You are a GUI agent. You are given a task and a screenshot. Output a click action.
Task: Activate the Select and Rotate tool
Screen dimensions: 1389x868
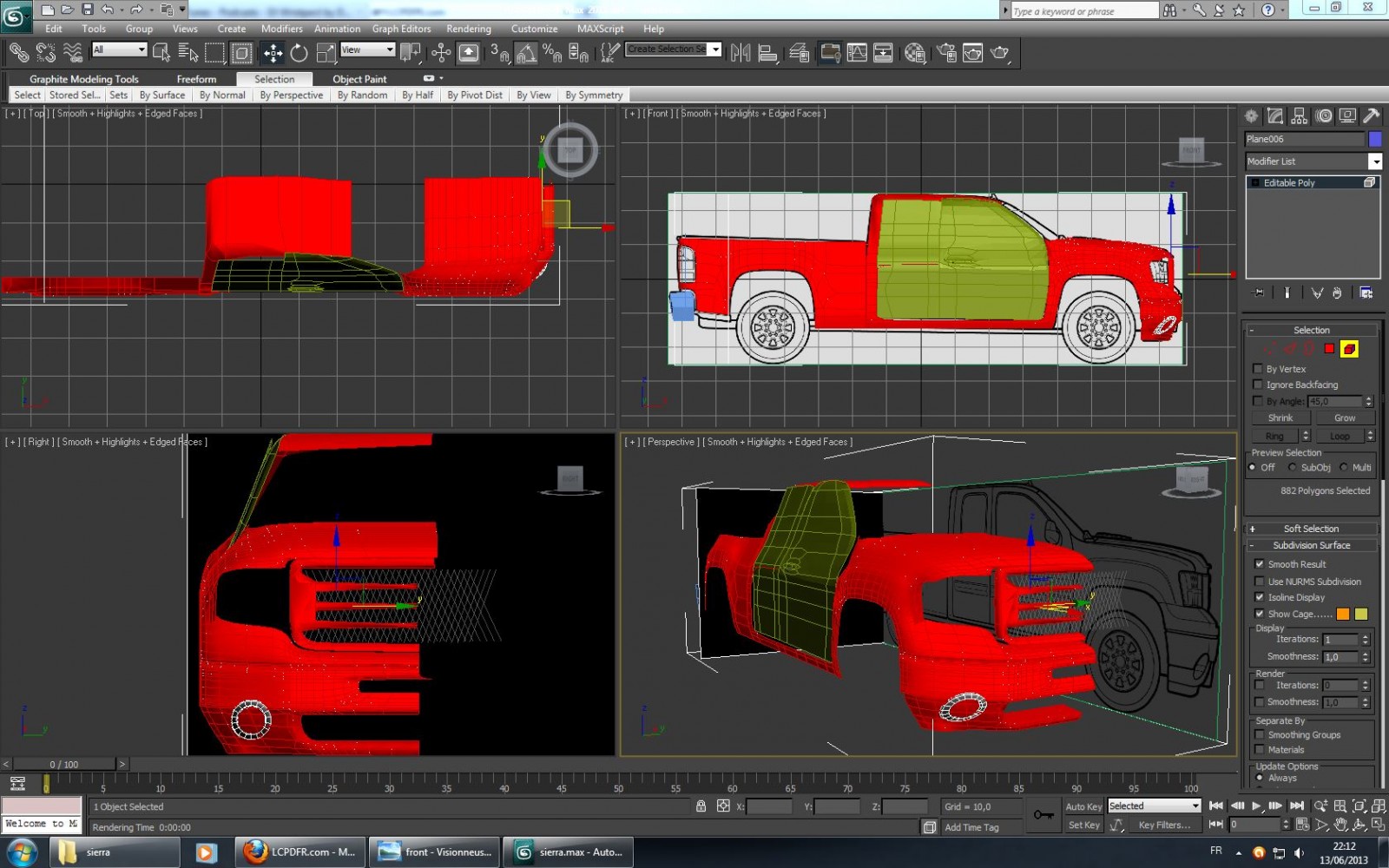300,54
